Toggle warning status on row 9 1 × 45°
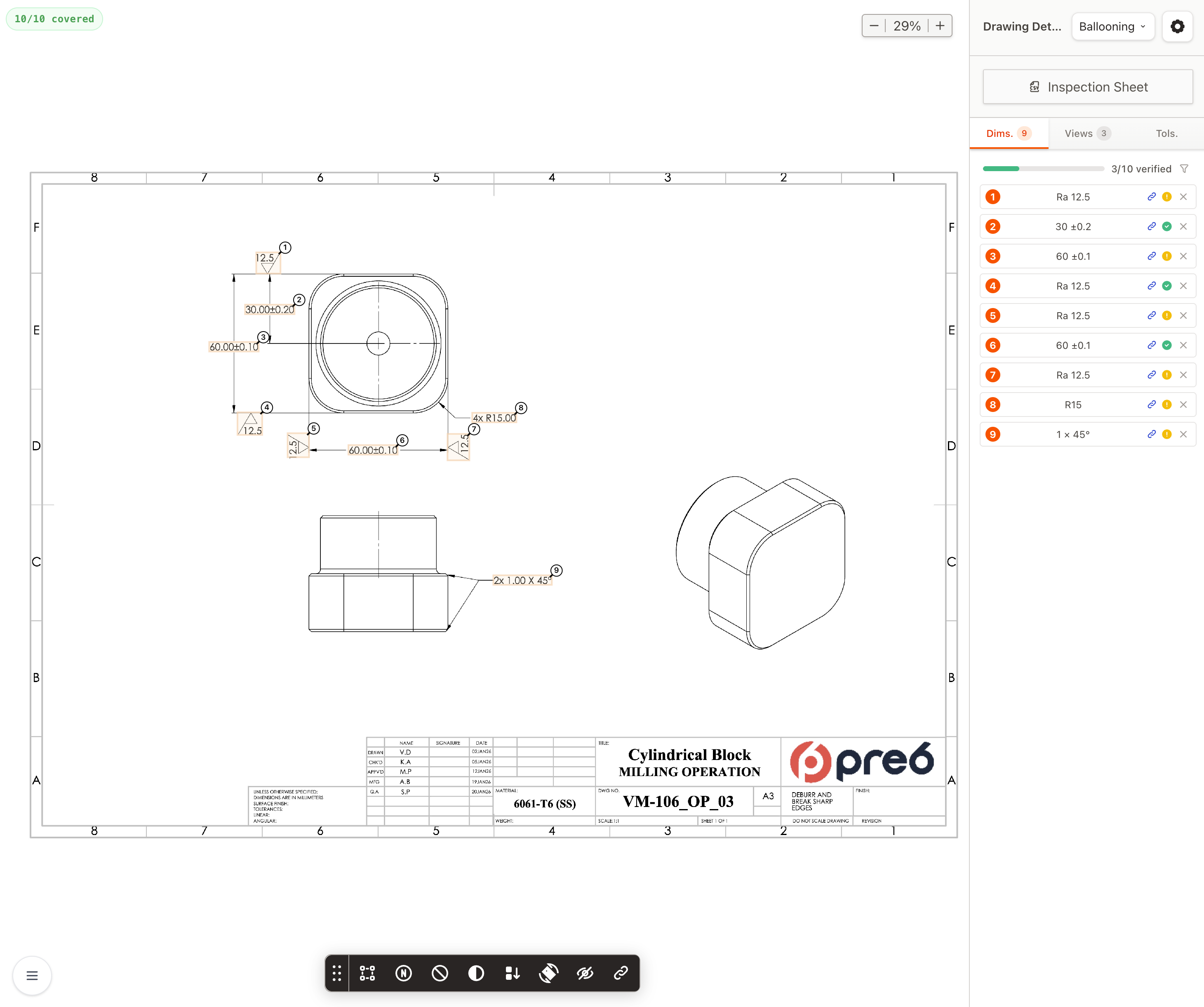The width and height of the screenshot is (1204, 1007). [x=1167, y=435]
